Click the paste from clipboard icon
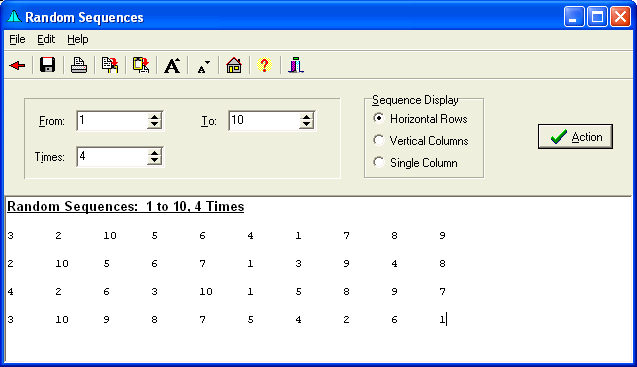Screen dimensions: 637x367 (141, 65)
